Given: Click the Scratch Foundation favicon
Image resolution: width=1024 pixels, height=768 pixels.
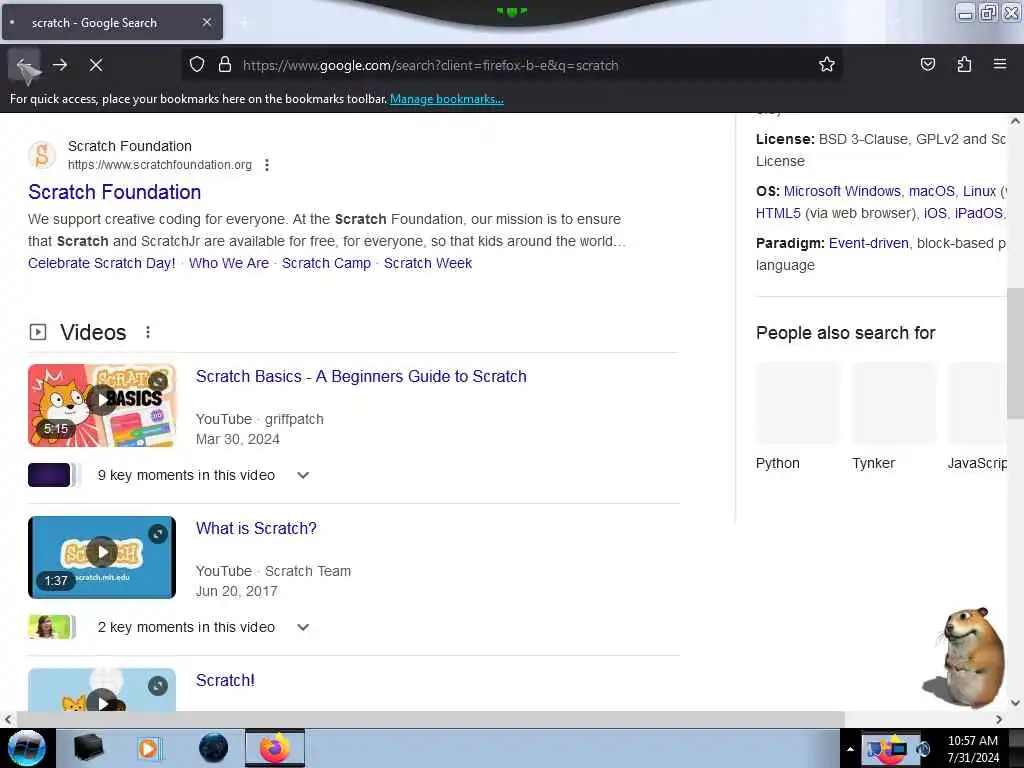Looking at the screenshot, I should (x=42, y=155).
